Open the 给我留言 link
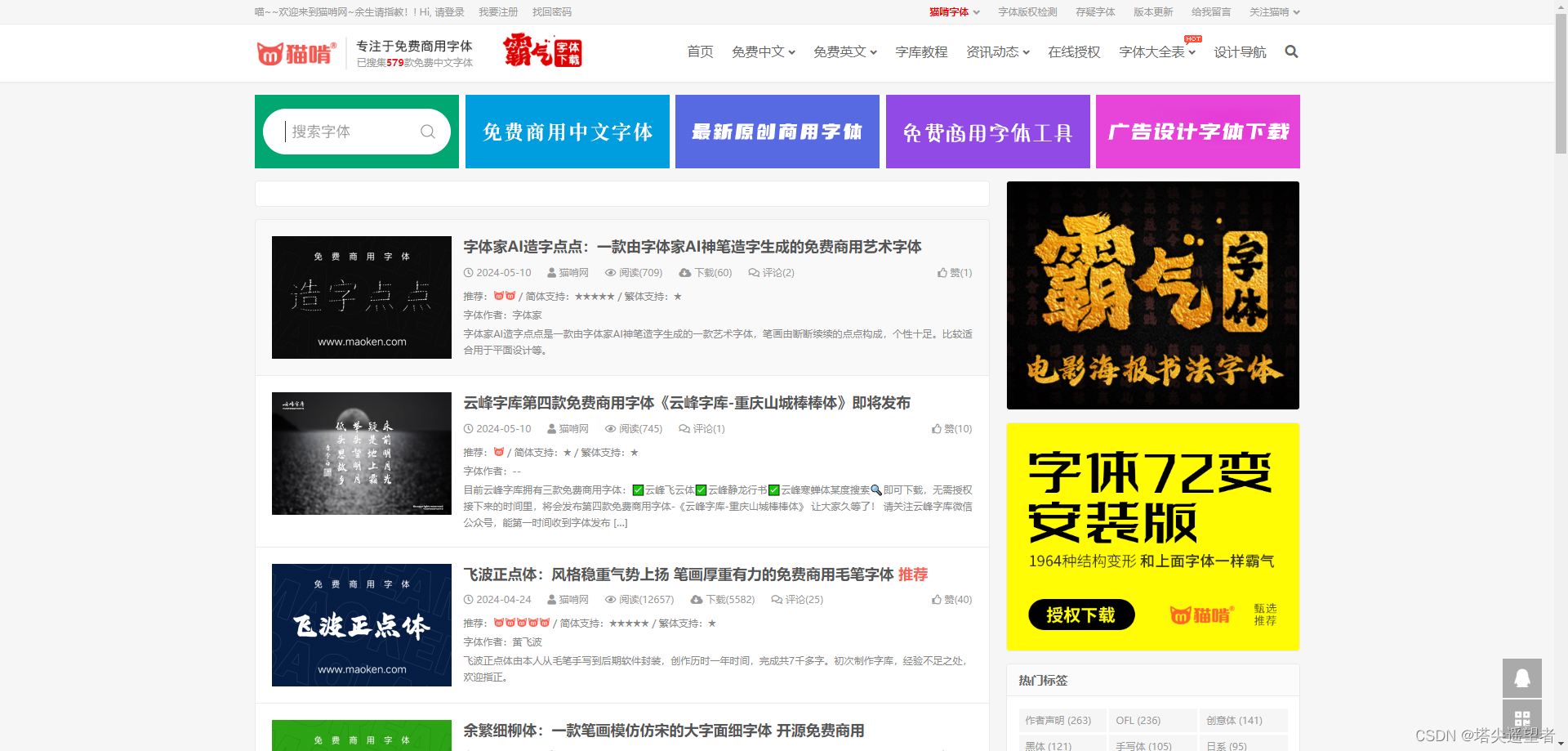Viewport: 1568px width, 751px height. [1211, 12]
